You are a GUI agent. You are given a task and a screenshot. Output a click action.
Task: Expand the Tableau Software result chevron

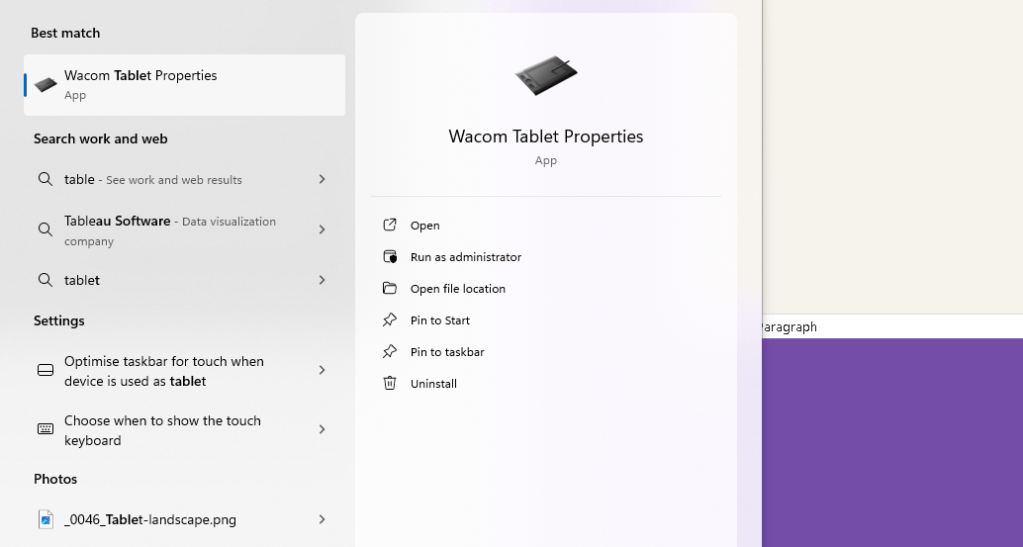(322, 229)
